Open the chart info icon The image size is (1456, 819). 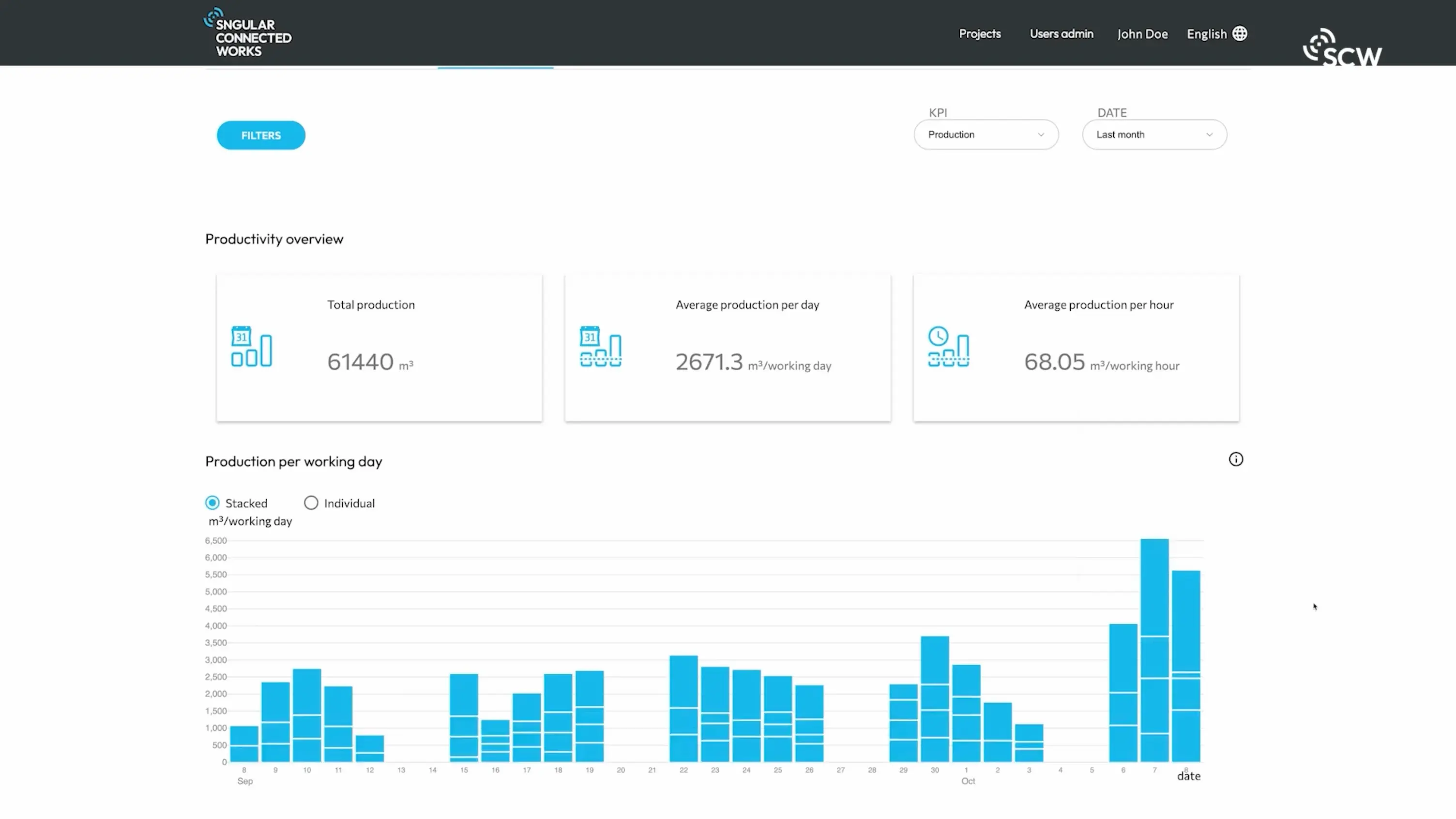click(x=1236, y=459)
